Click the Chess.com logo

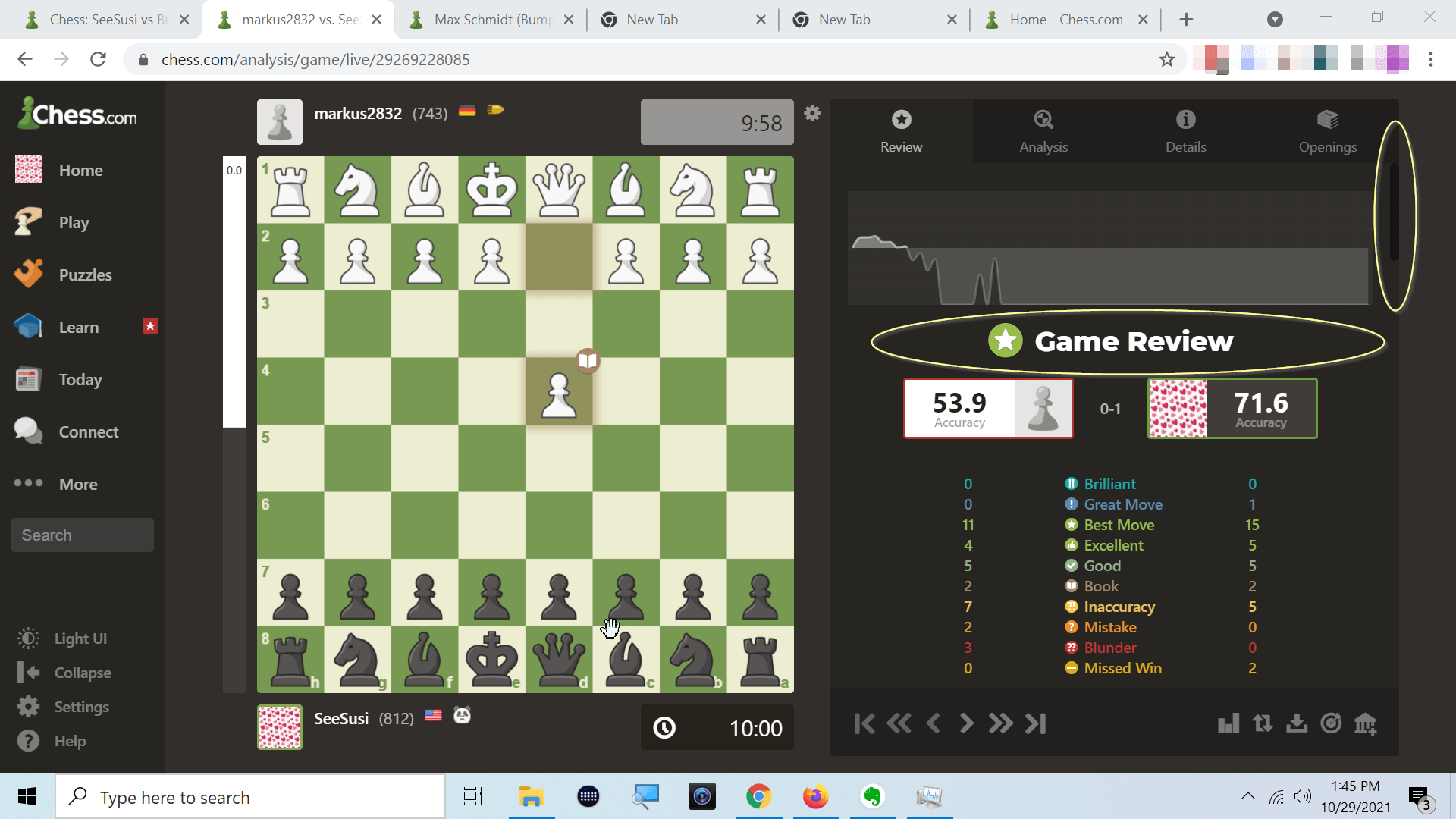click(x=78, y=115)
